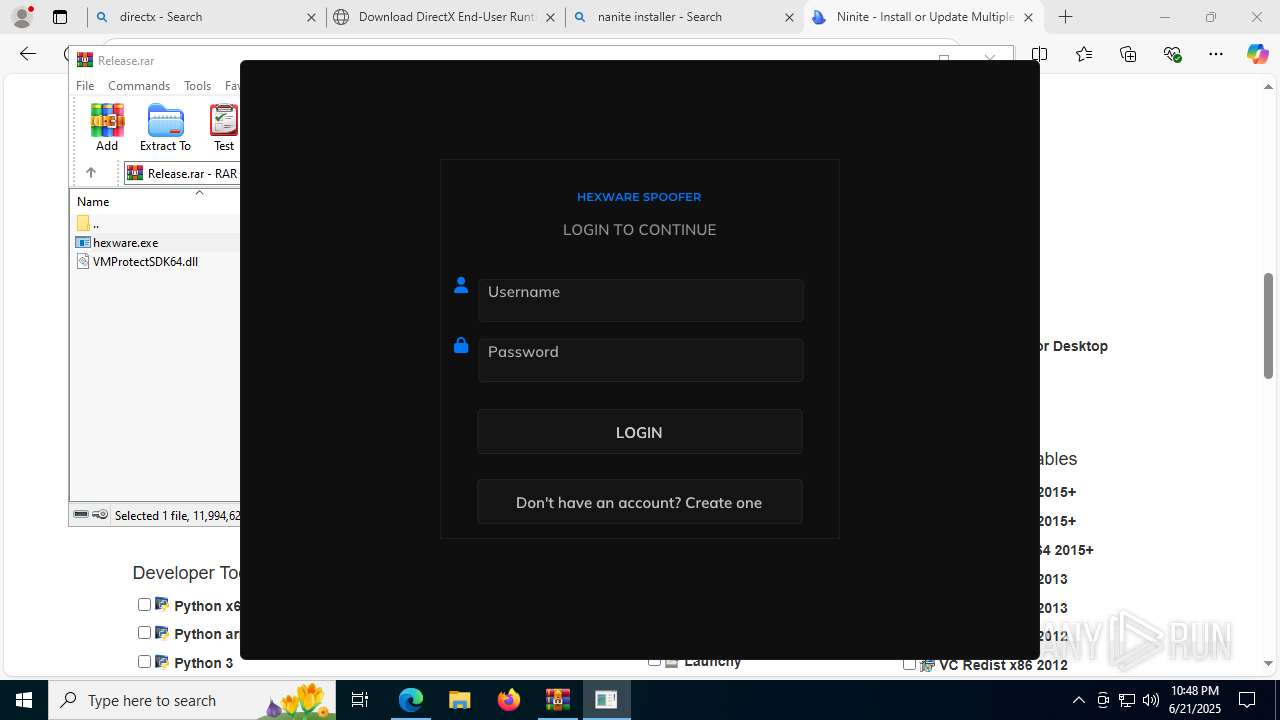Select hexware.exe in WinRAR file list
The width and height of the screenshot is (1280, 720).
click(x=125, y=242)
